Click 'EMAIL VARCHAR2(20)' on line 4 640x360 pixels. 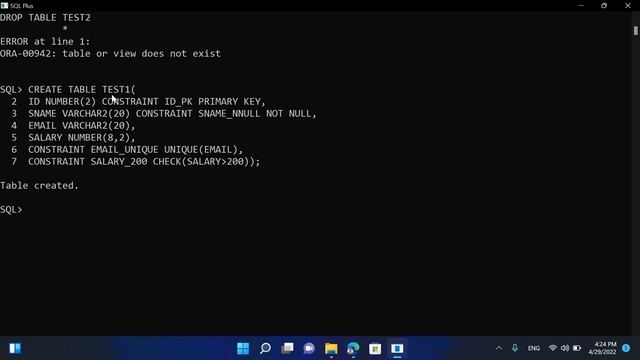pos(79,125)
